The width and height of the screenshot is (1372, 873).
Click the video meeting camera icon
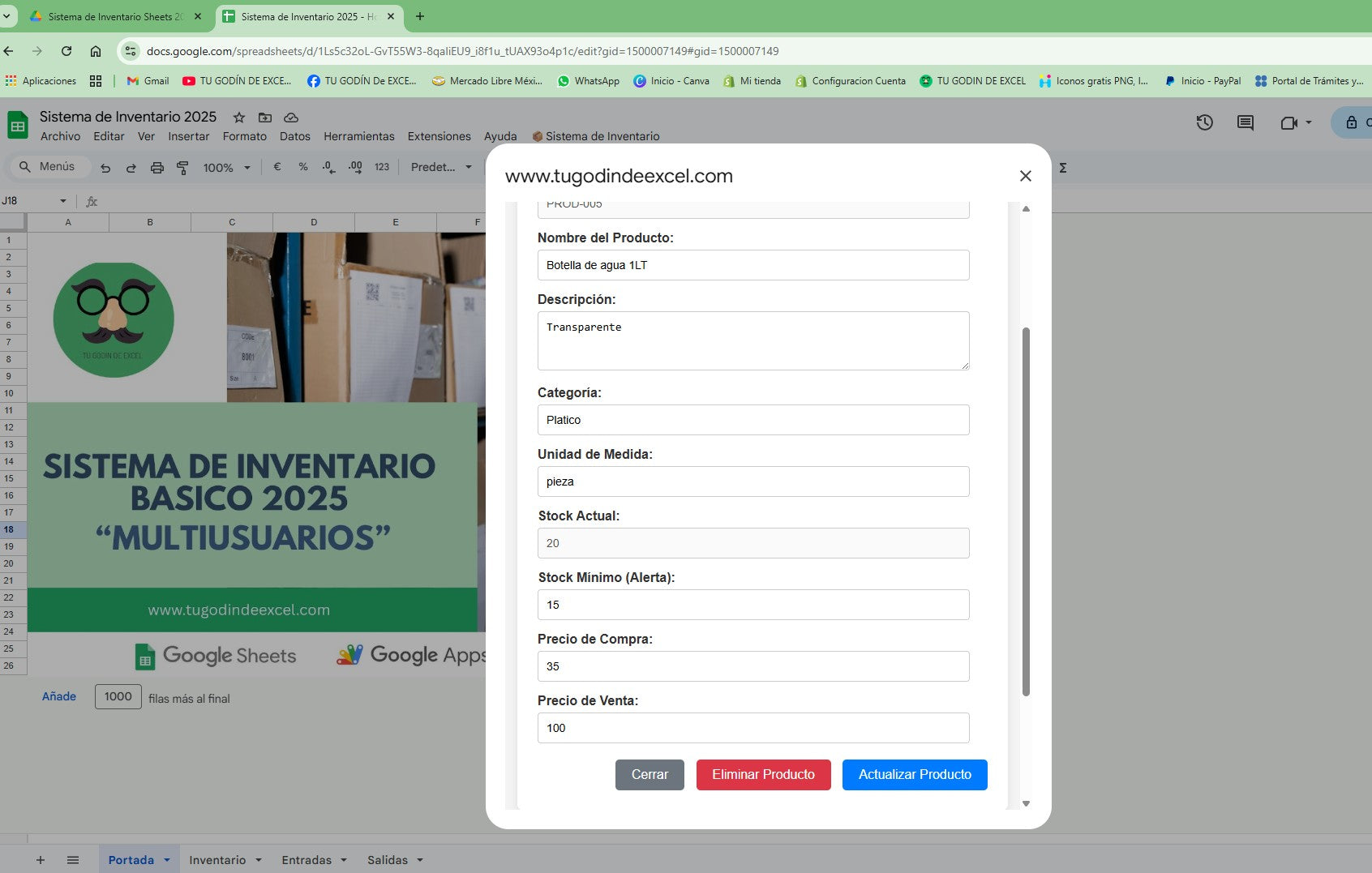(1289, 122)
